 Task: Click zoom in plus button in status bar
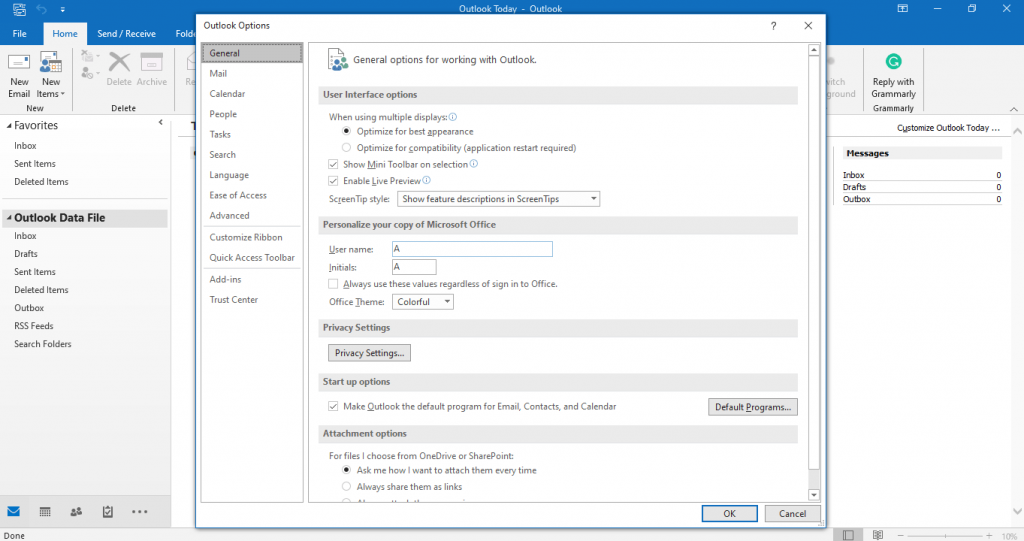pos(989,536)
